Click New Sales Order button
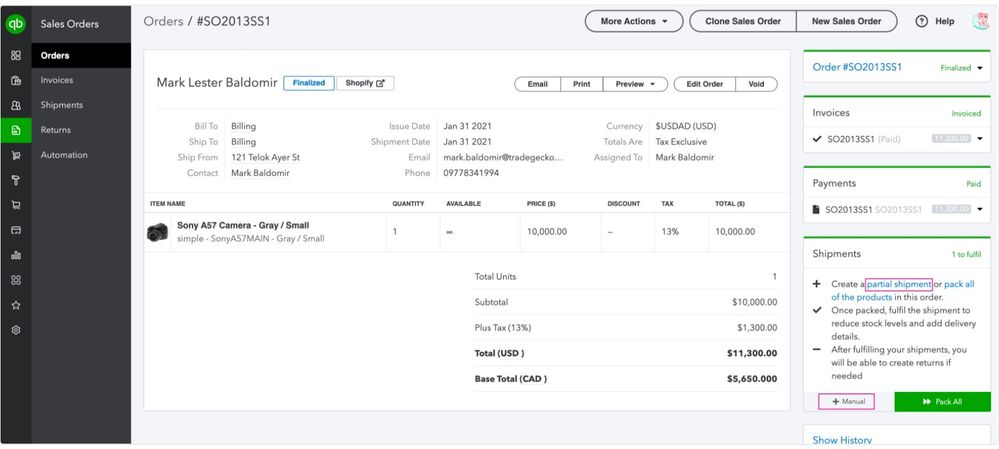999x449 pixels. pos(846,21)
